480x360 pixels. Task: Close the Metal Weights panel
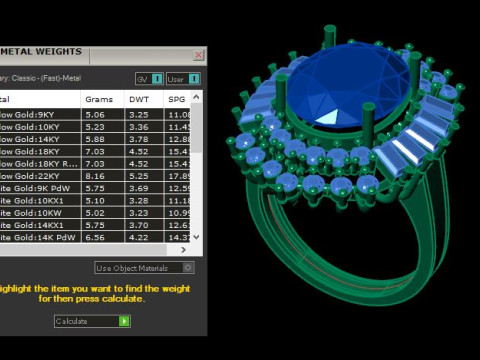pos(198,55)
